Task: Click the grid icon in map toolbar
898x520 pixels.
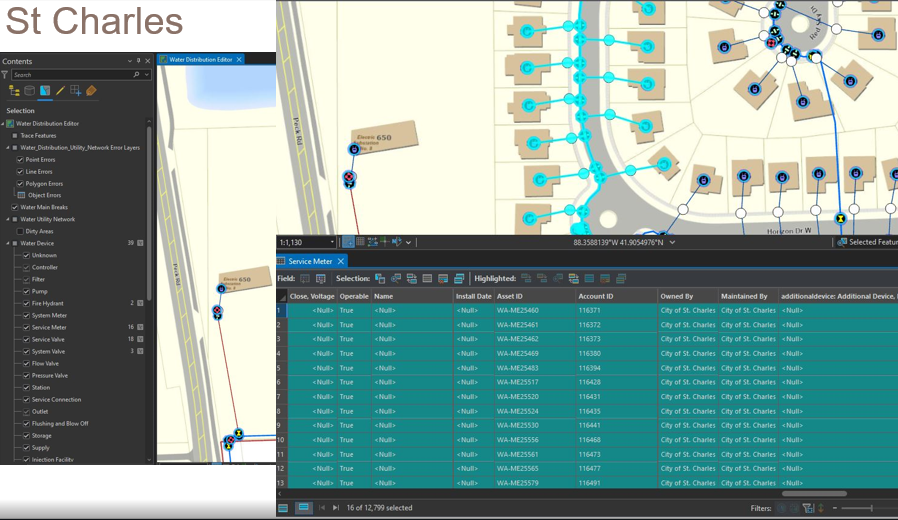Action: [360, 242]
